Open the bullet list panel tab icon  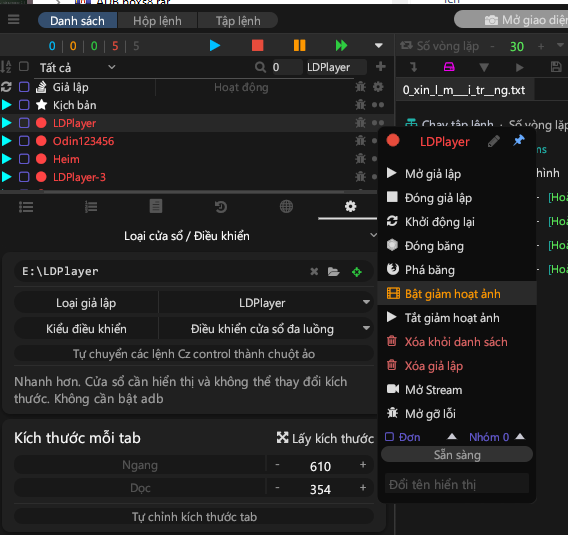point(26,207)
